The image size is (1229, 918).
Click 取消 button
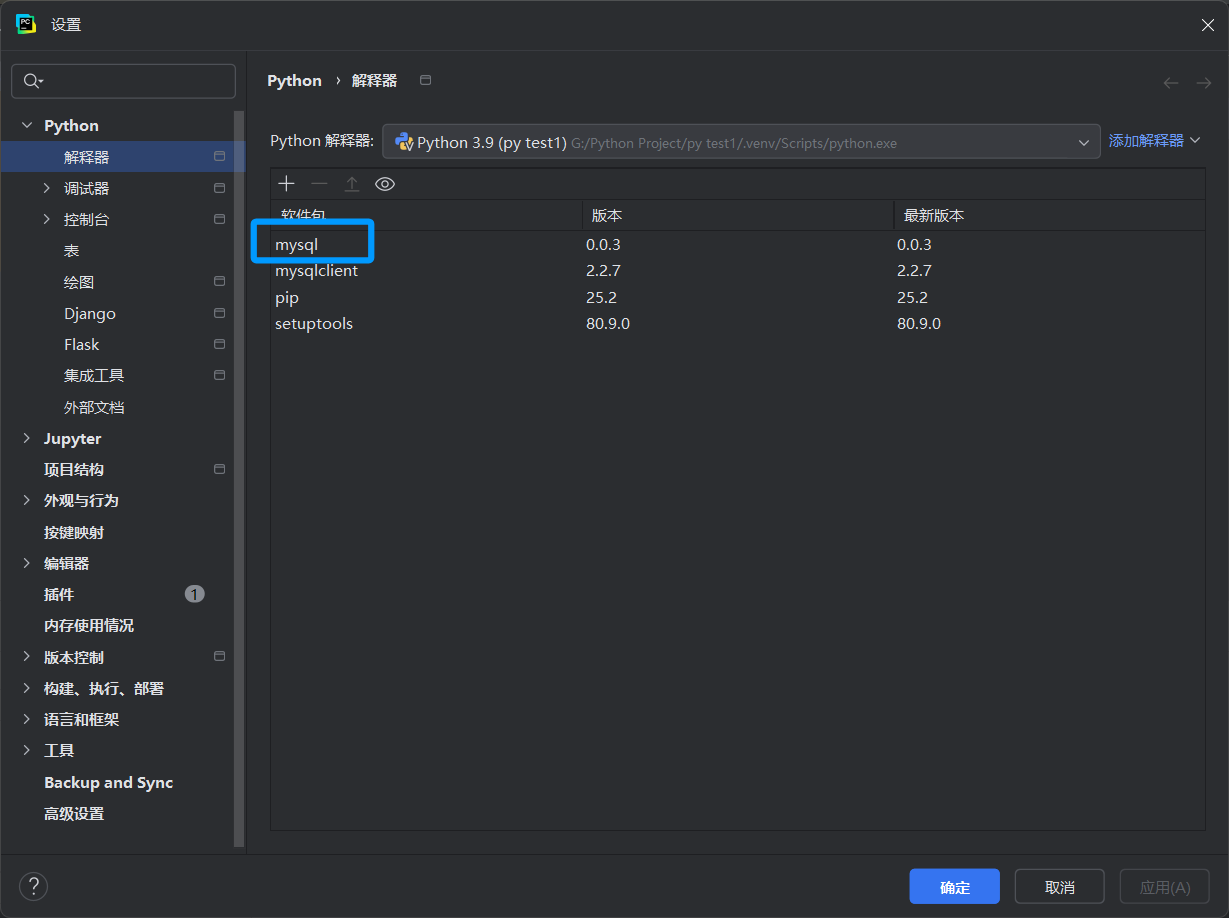1059,887
